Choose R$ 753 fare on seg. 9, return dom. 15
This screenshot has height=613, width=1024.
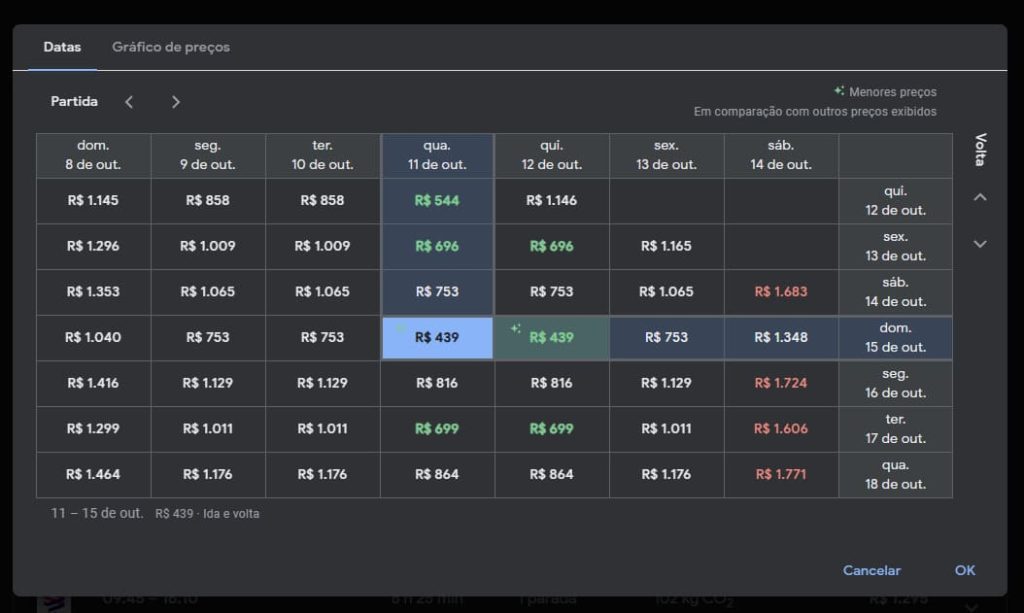208,338
